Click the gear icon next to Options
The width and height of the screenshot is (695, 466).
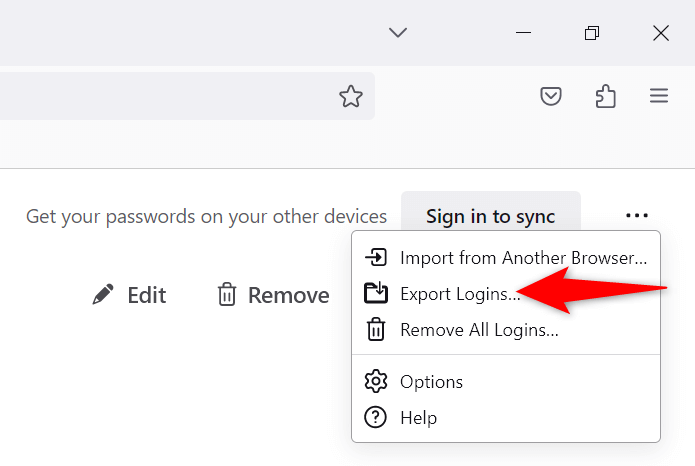[376, 381]
